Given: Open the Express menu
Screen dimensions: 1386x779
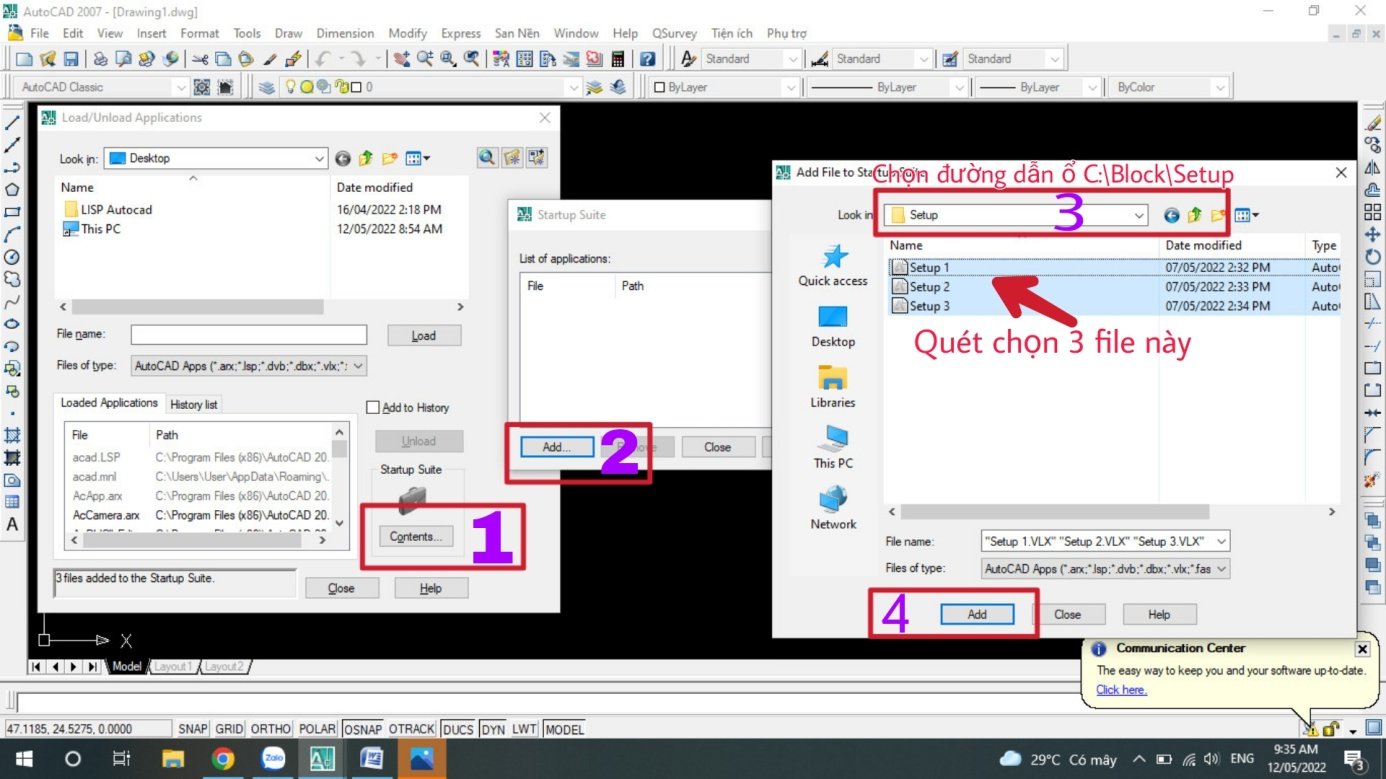Looking at the screenshot, I should (x=460, y=33).
